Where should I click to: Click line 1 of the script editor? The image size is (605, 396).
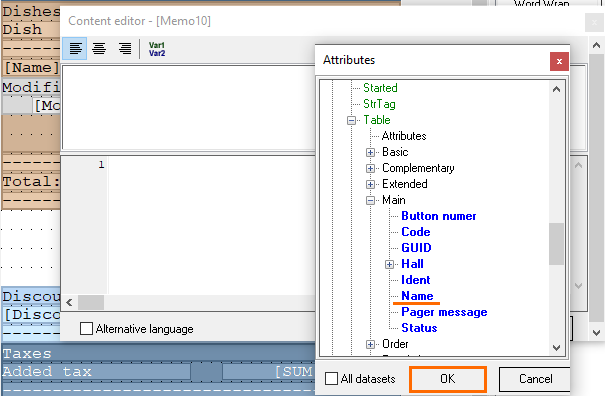tap(211, 165)
